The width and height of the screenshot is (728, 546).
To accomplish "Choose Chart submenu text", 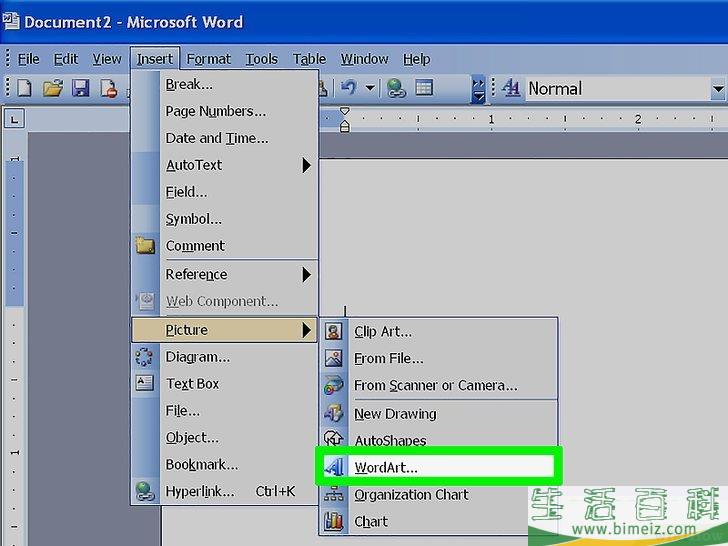I will pyautogui.click(x=371, y=522).
